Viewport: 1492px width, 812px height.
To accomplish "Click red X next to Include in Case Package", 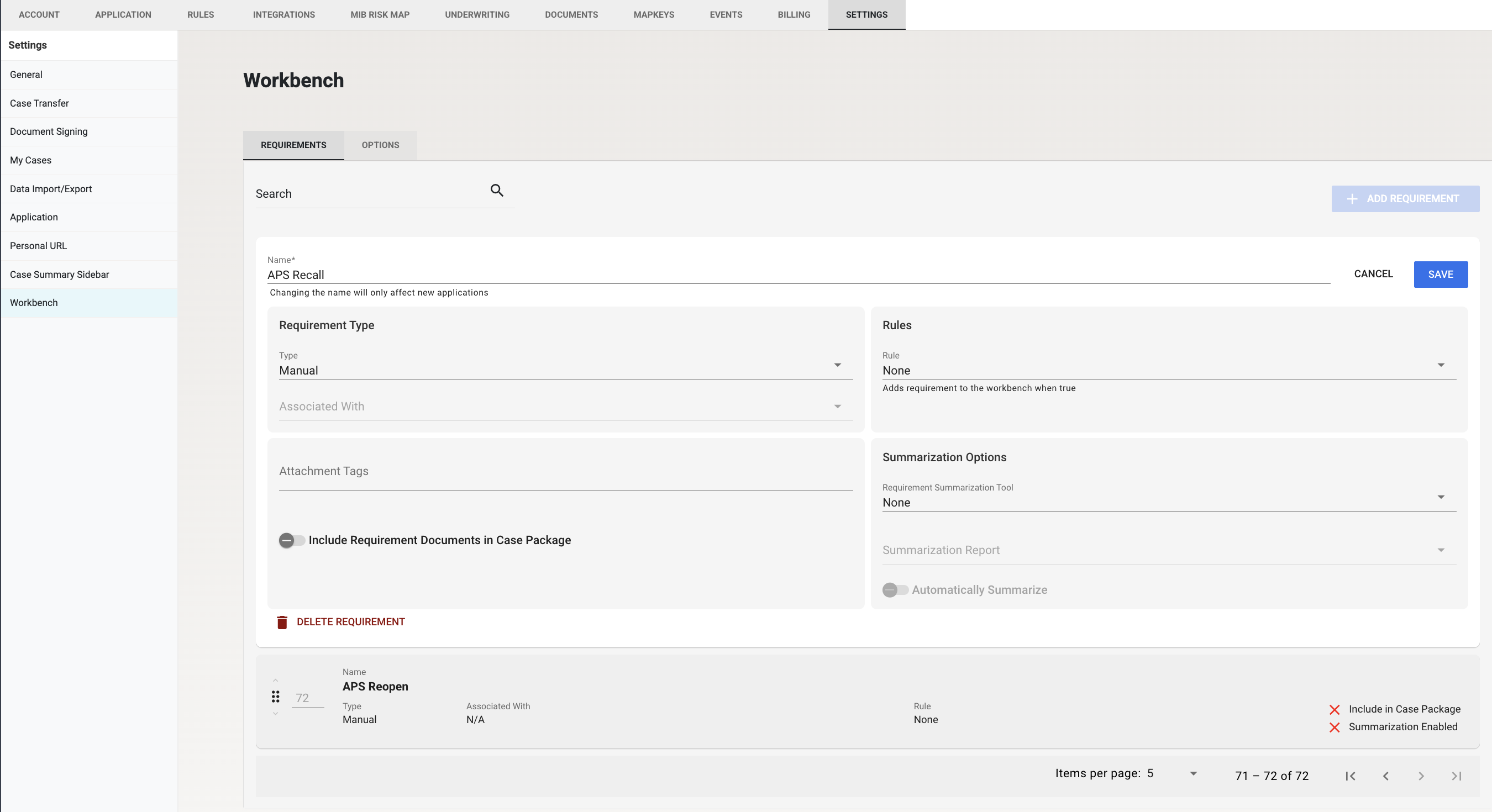I will pos(1335,709).
